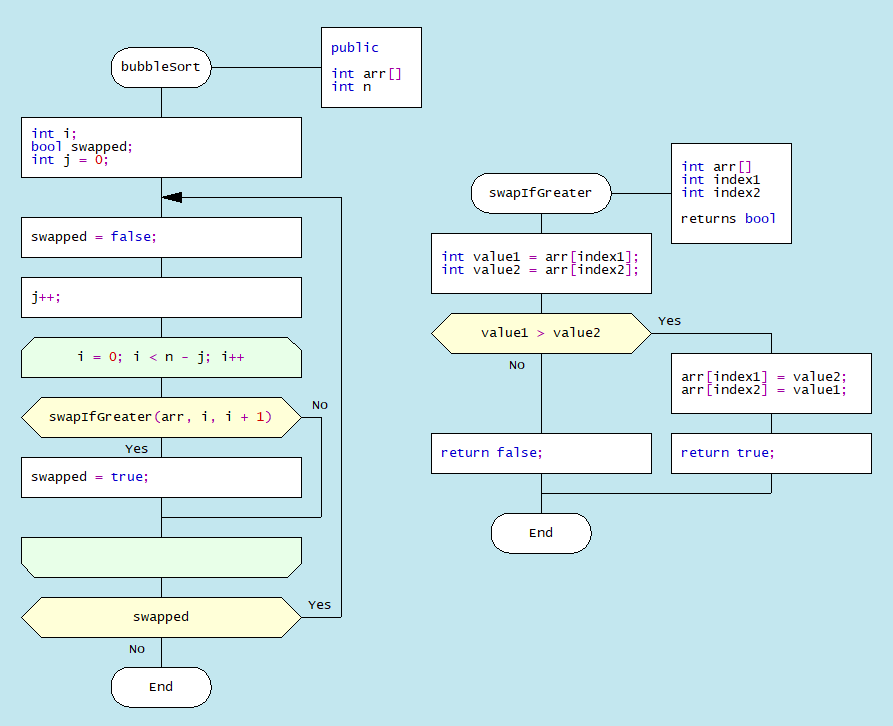Click the End terminator of the swapIfGreater diagram

(x=541, y=533)
